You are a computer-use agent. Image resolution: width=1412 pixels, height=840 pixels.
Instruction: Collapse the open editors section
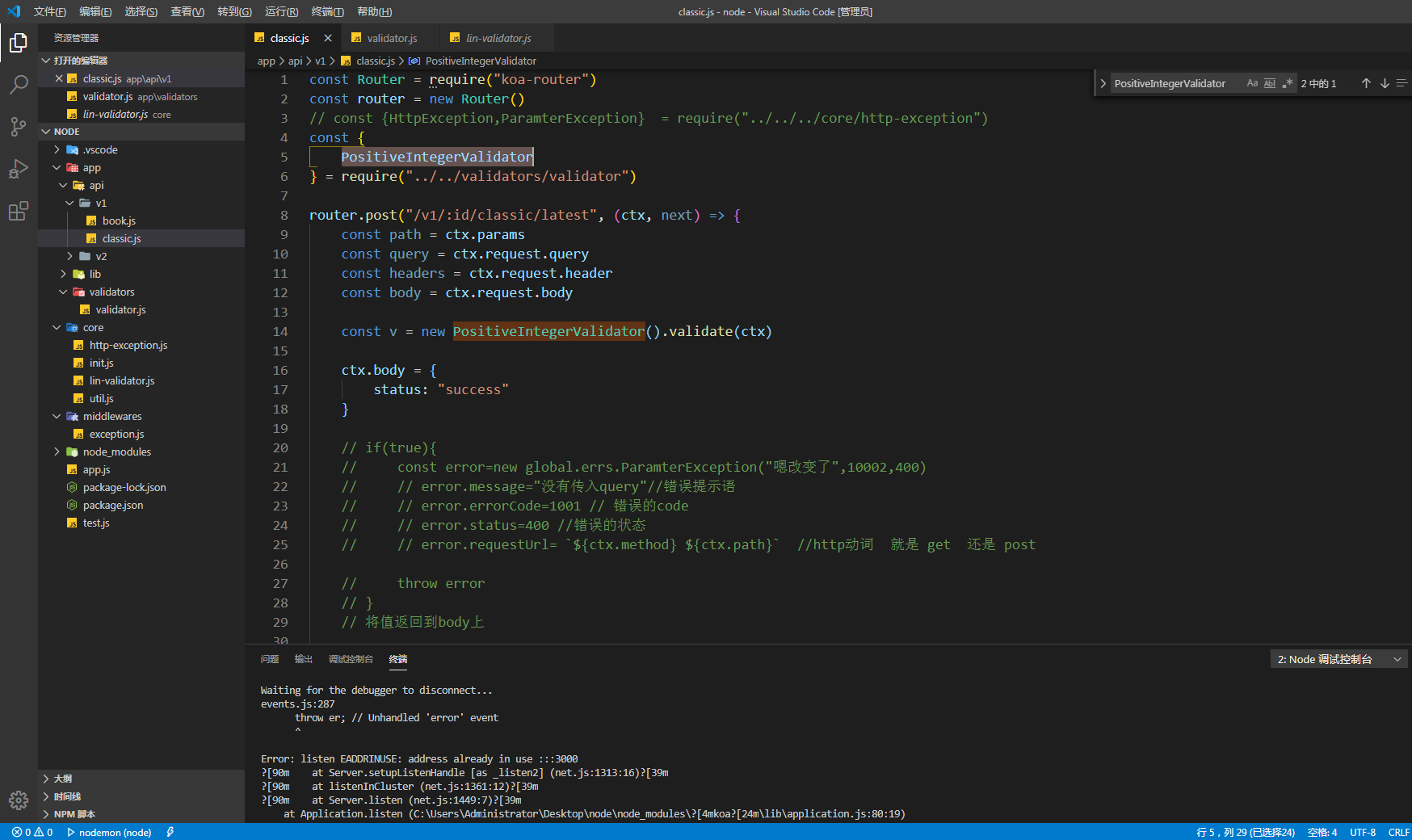tap(141, 61)
